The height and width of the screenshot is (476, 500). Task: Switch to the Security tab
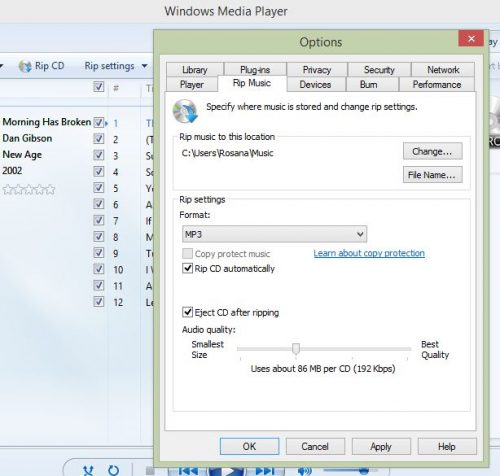tap(379, 70)
